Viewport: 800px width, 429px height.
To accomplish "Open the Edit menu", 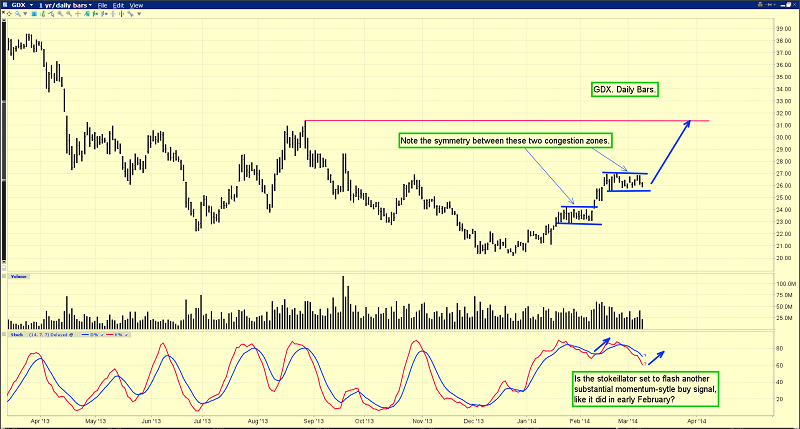I will pos(119,5).
